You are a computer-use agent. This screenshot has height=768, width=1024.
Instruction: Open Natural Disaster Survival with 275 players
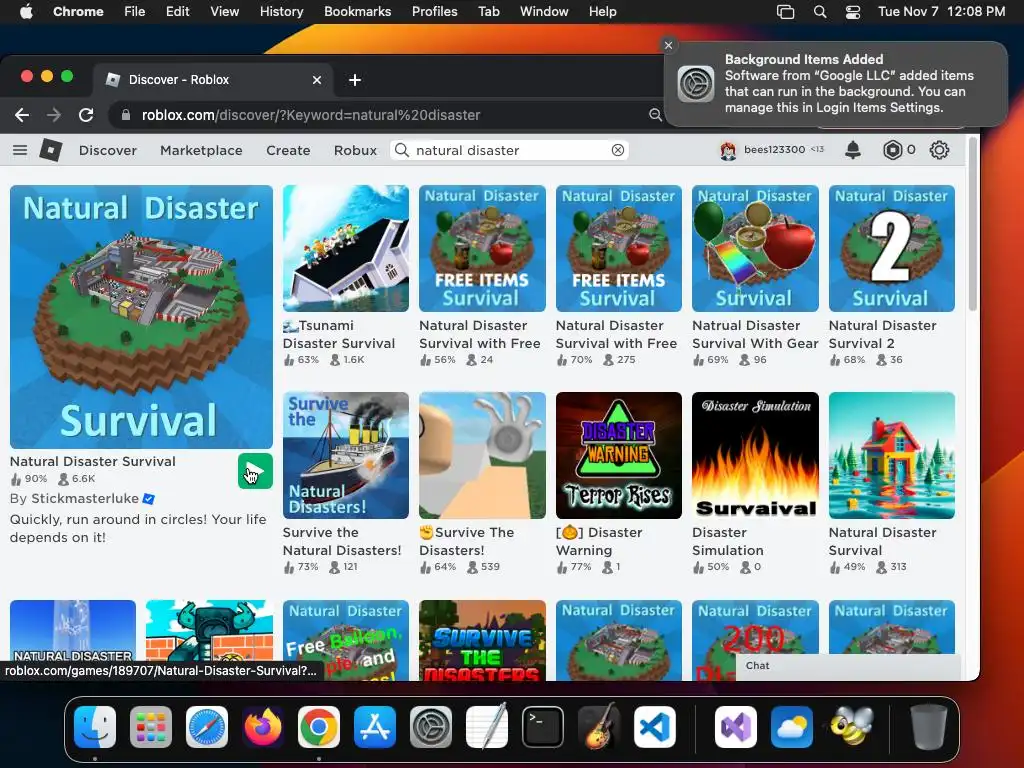pyautogui.click(x=618, y=248)
